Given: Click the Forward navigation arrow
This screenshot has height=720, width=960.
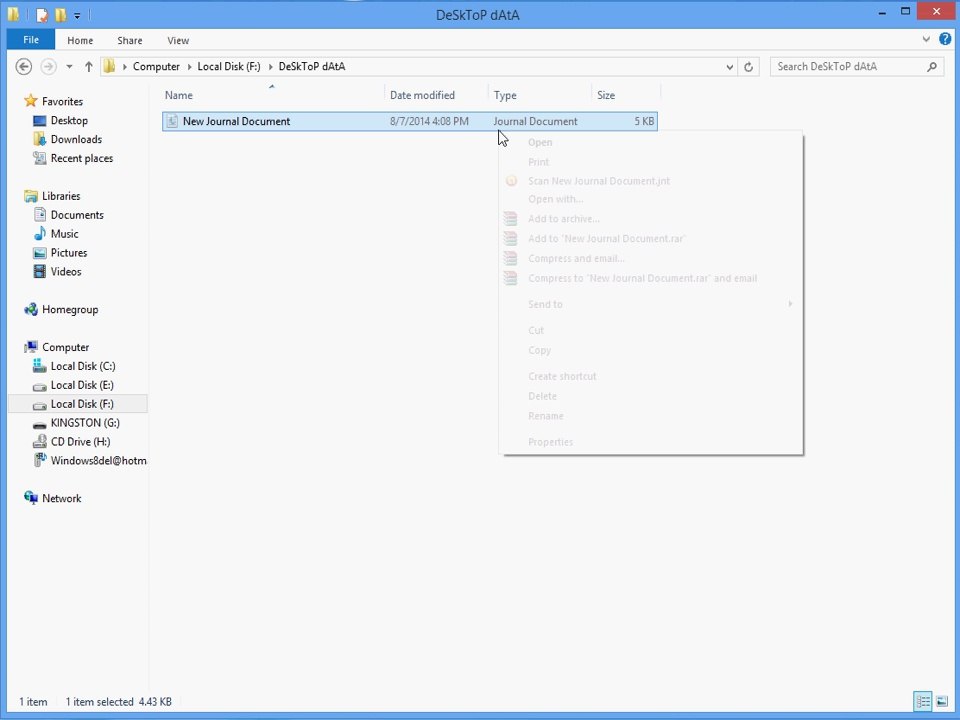Looking at the screenshot, I should pos(48,66).
